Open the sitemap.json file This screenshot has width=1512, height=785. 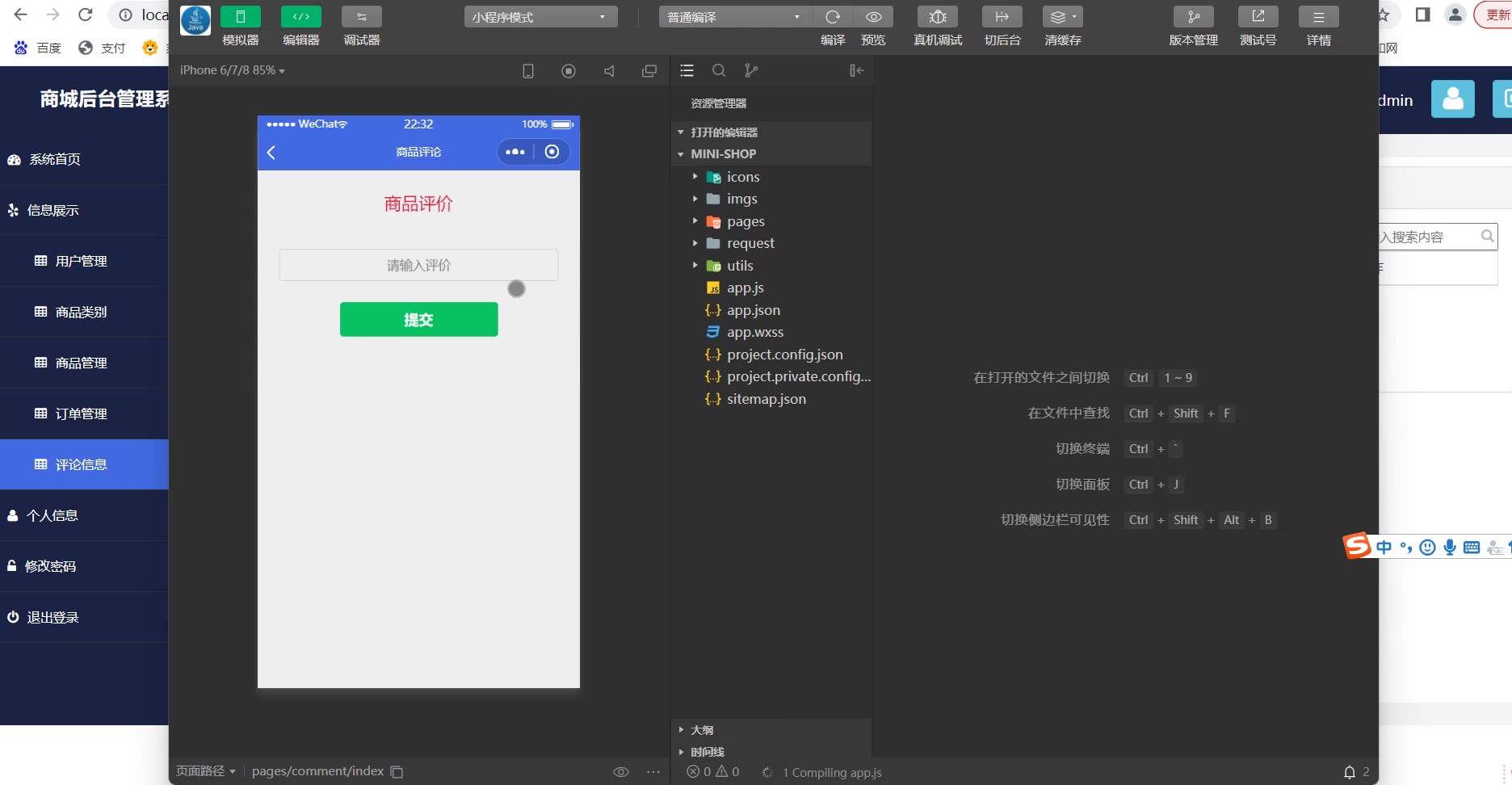tap(771, 399)
